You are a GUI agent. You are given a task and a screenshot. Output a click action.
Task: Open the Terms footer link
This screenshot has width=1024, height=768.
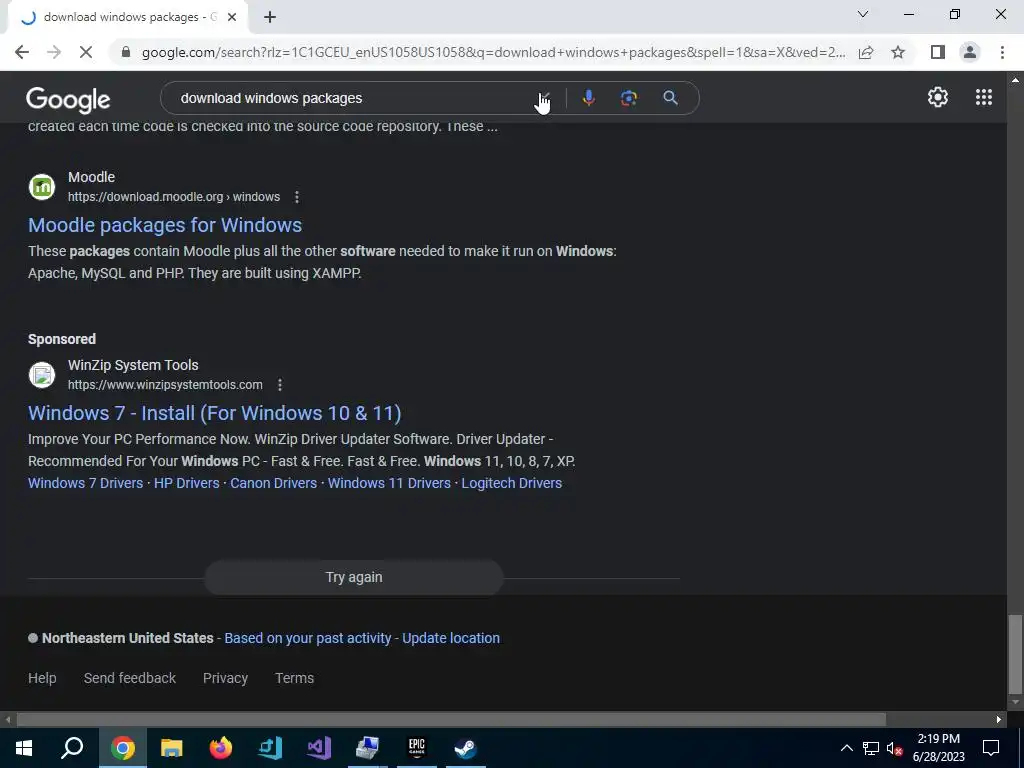[x=295, y=678]
